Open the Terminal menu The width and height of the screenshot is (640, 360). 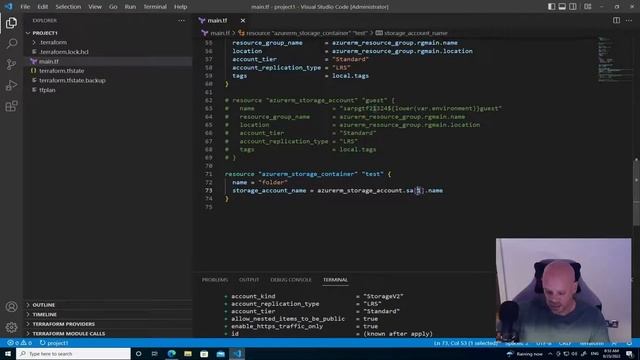[155, 7]
